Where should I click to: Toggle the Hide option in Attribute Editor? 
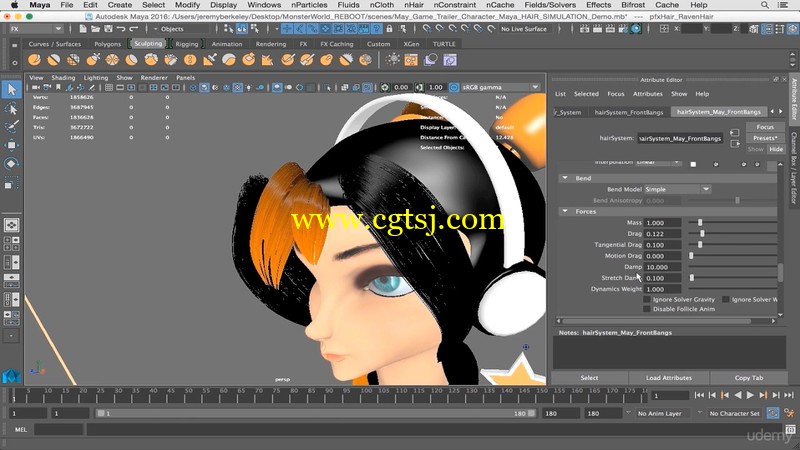(x=776, y=149)
